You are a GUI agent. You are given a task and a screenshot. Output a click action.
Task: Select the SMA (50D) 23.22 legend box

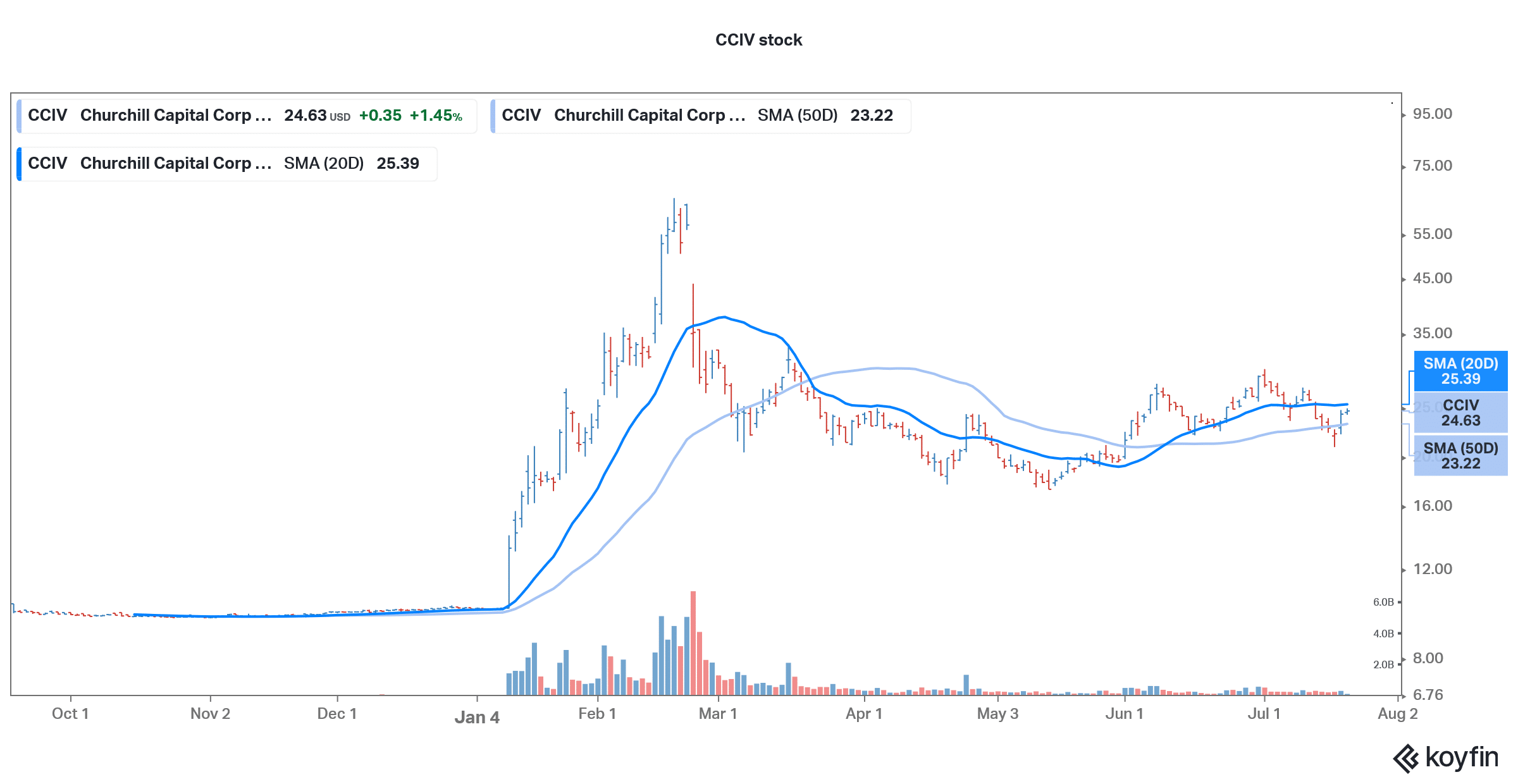tap(701, 116)
